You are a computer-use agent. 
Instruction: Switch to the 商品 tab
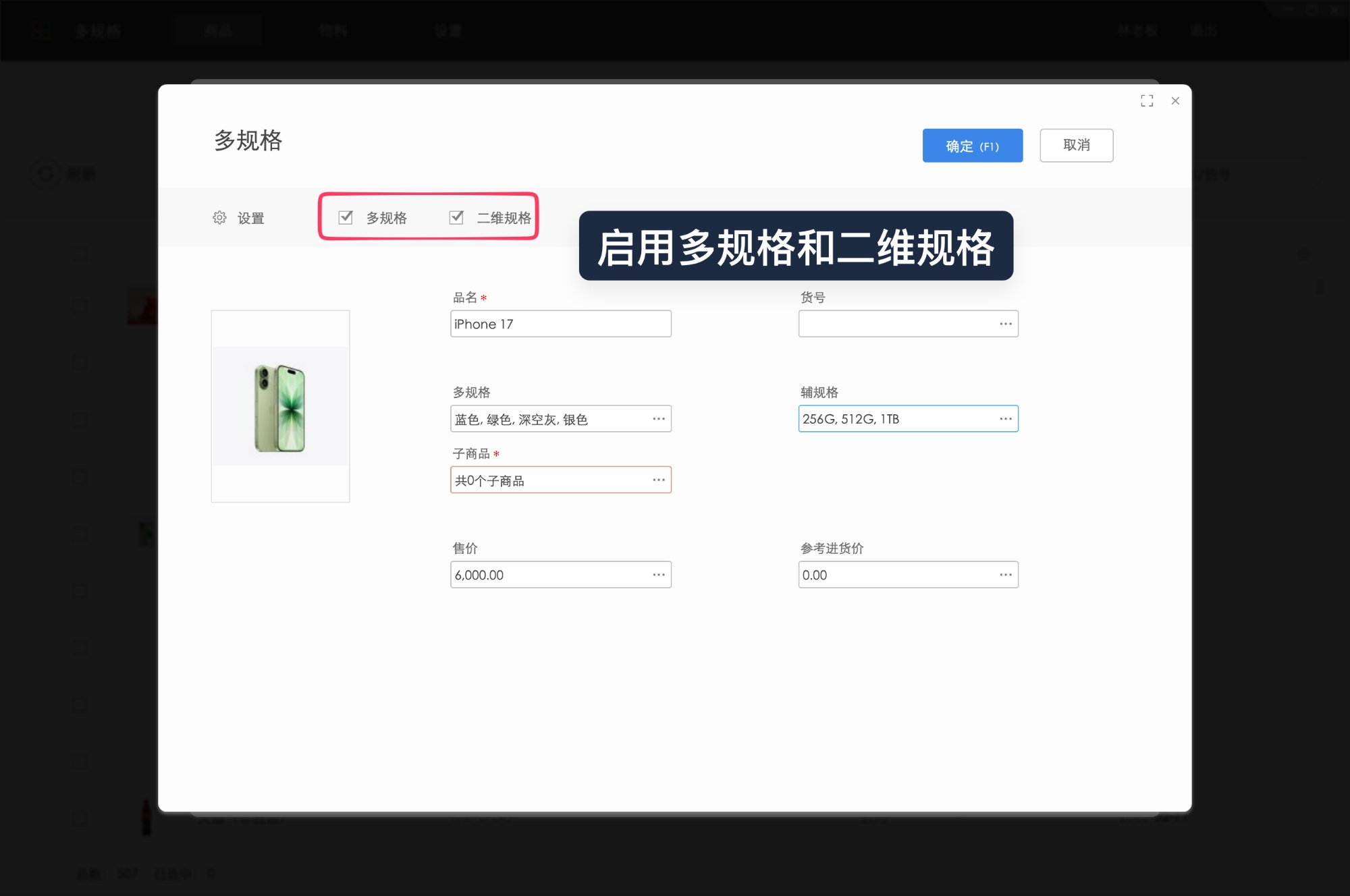point(217,30)
